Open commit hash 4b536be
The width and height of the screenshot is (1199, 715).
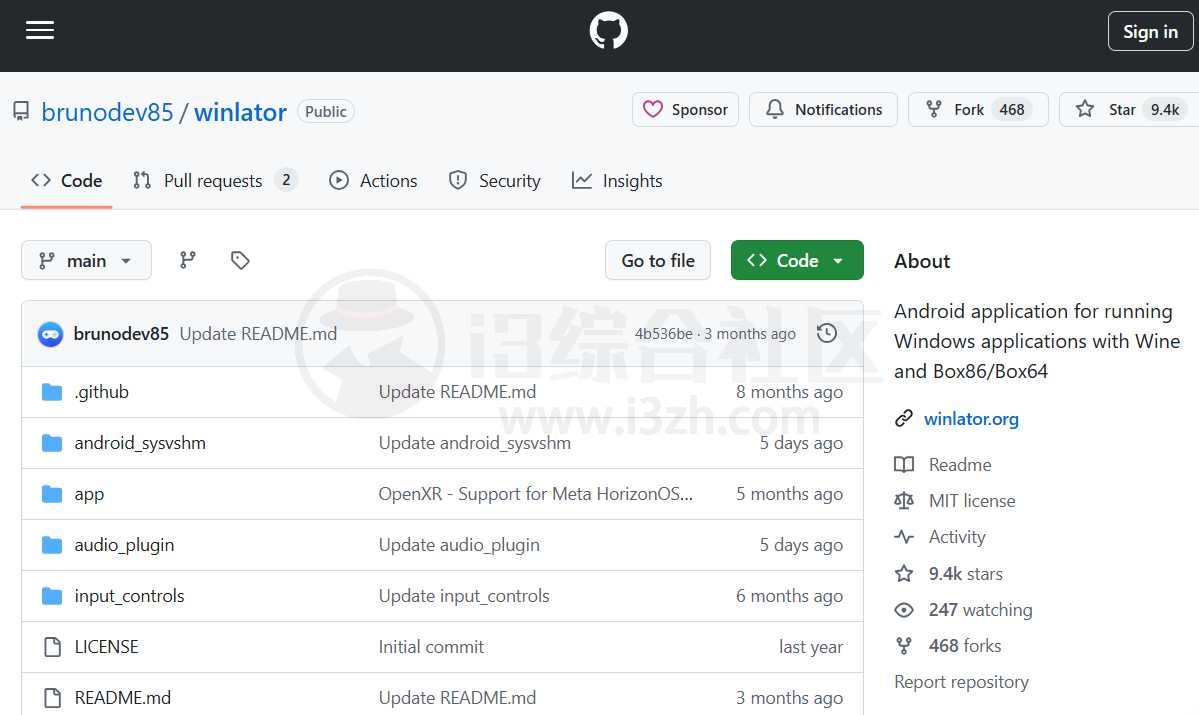pyautogui.click(x=664, y=333)
